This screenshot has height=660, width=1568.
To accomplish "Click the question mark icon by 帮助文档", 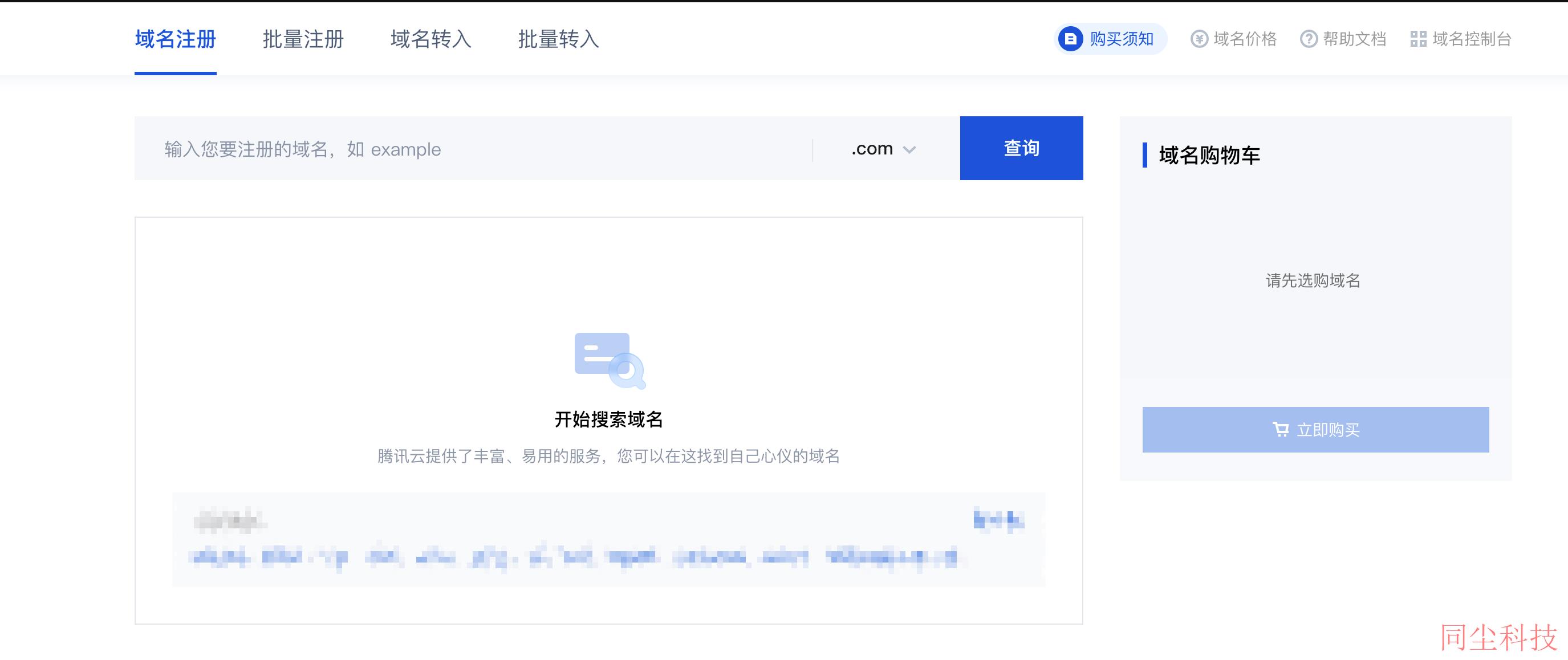I will (1309, 39).
